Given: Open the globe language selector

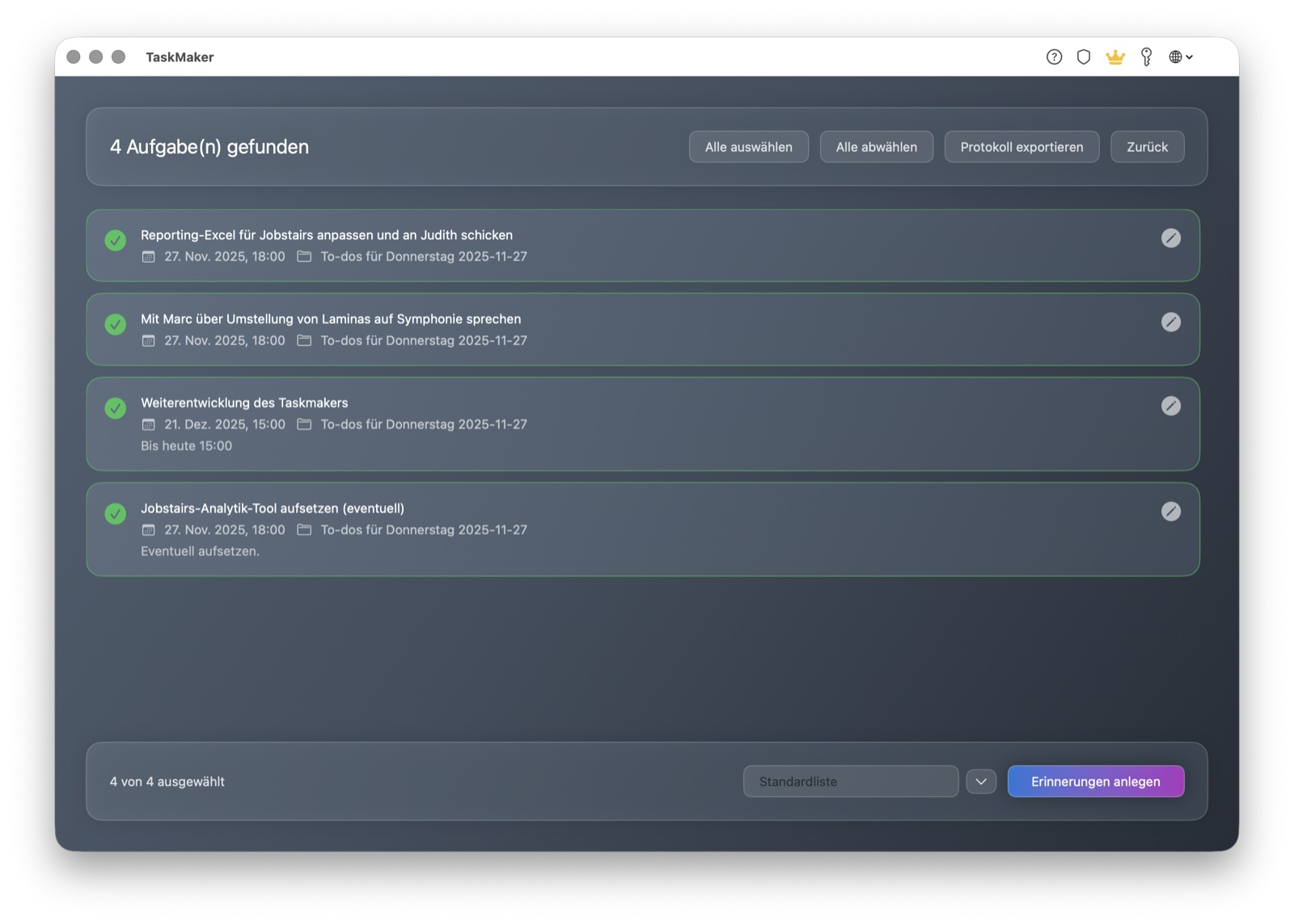Looking at the screenshot, I should coord(1177,57).
